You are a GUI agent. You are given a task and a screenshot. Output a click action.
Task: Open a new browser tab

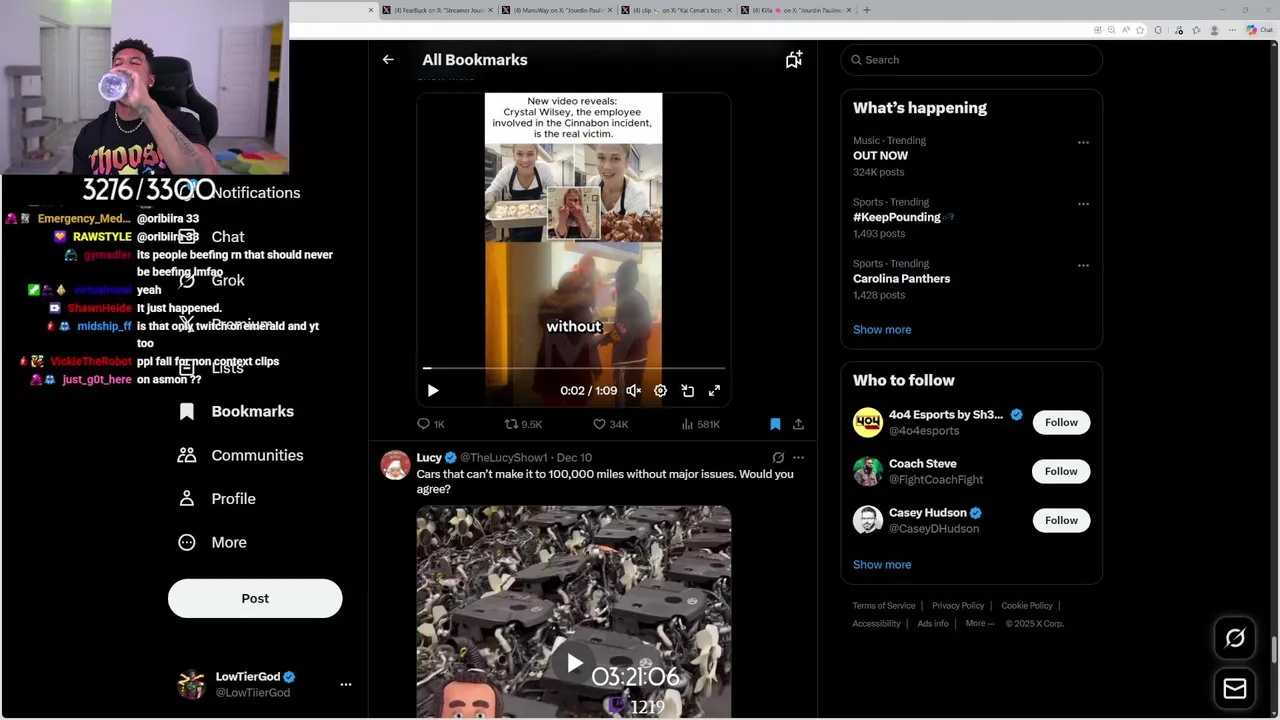(x=867, y=10)
